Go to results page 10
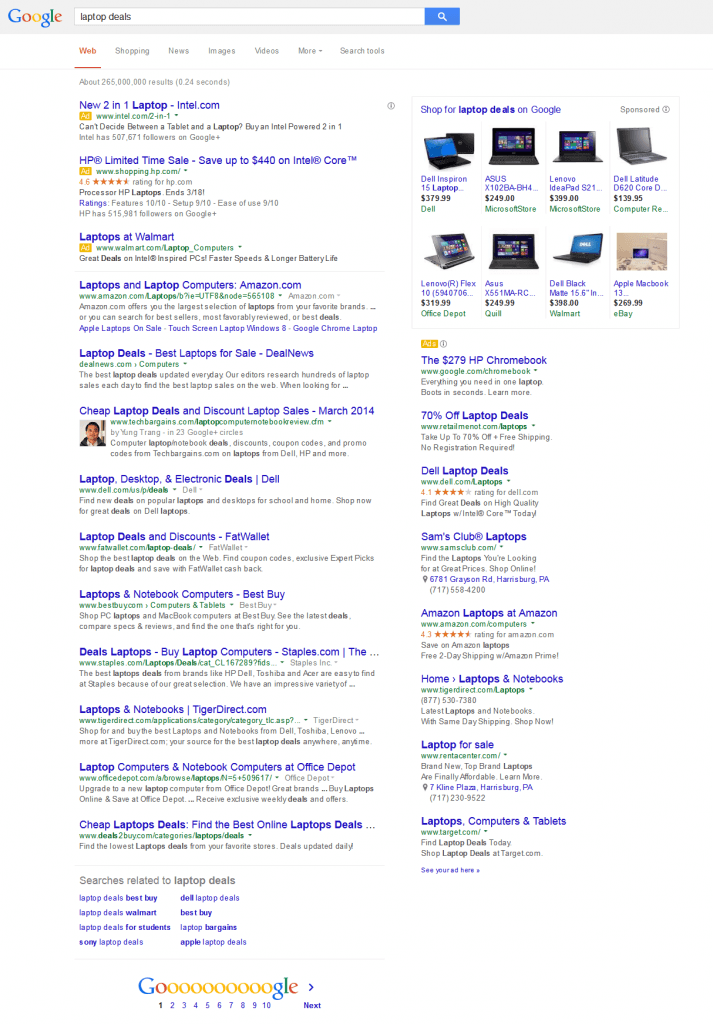Screen dimensions: 713x1024 [266, 1005]
